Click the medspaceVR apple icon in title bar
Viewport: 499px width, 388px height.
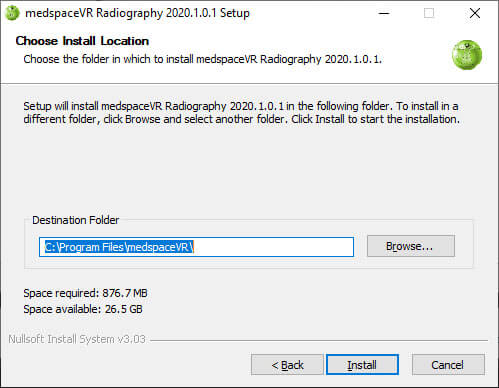pyautogui.click(x=12, y=13)
